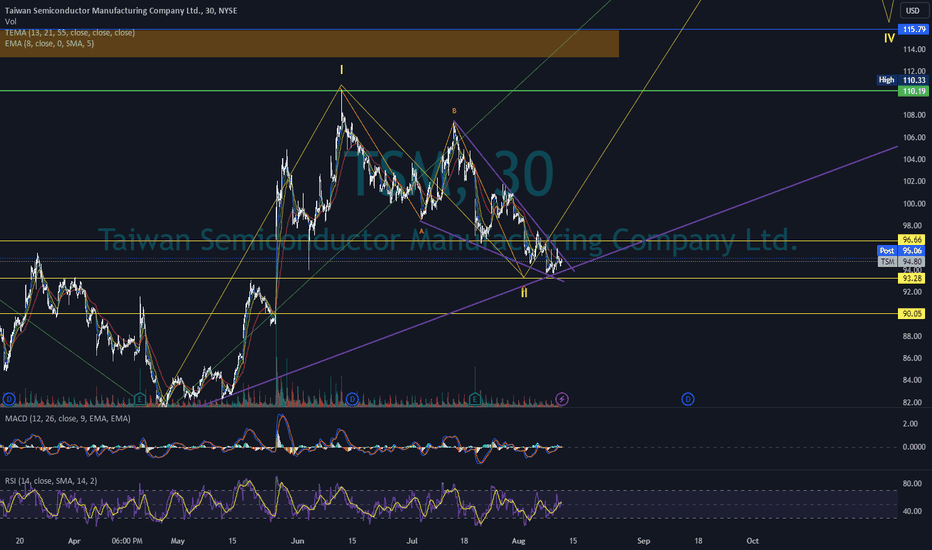
Task: Click the purple lightning event marker
Action: click(562, 399)
